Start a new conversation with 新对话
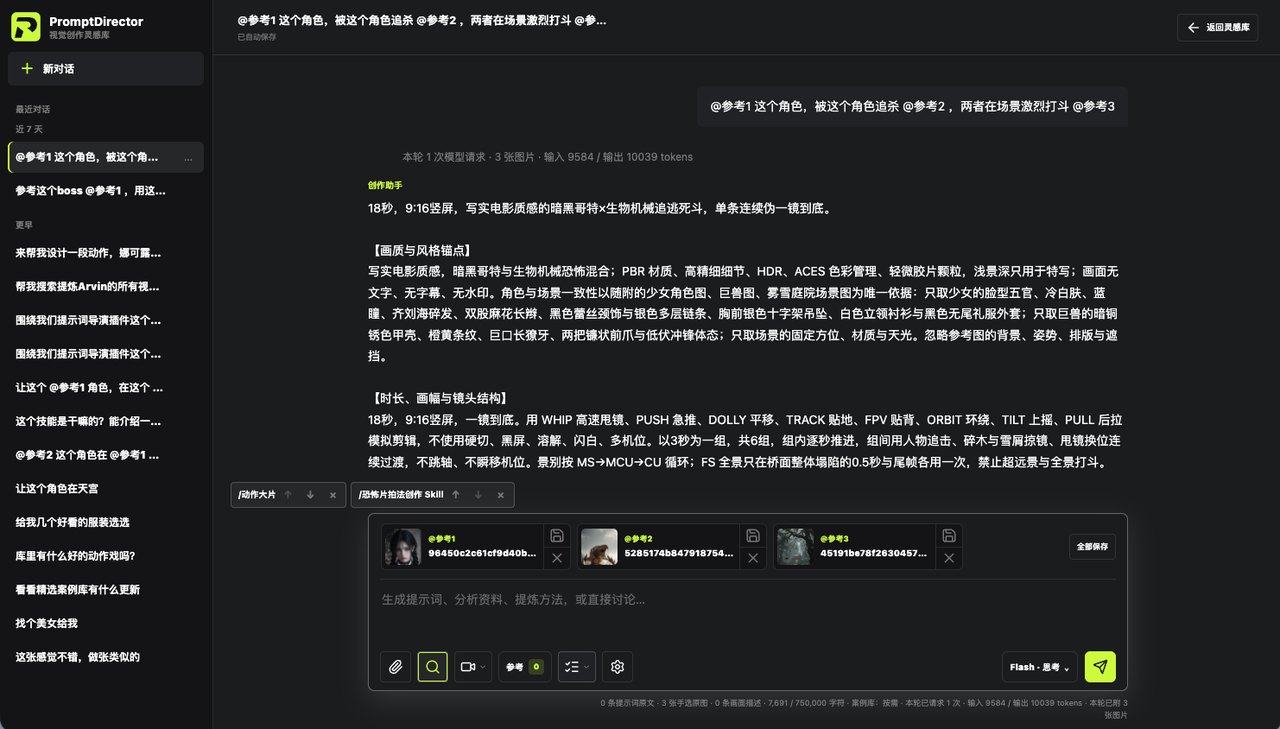 point(106,69)
